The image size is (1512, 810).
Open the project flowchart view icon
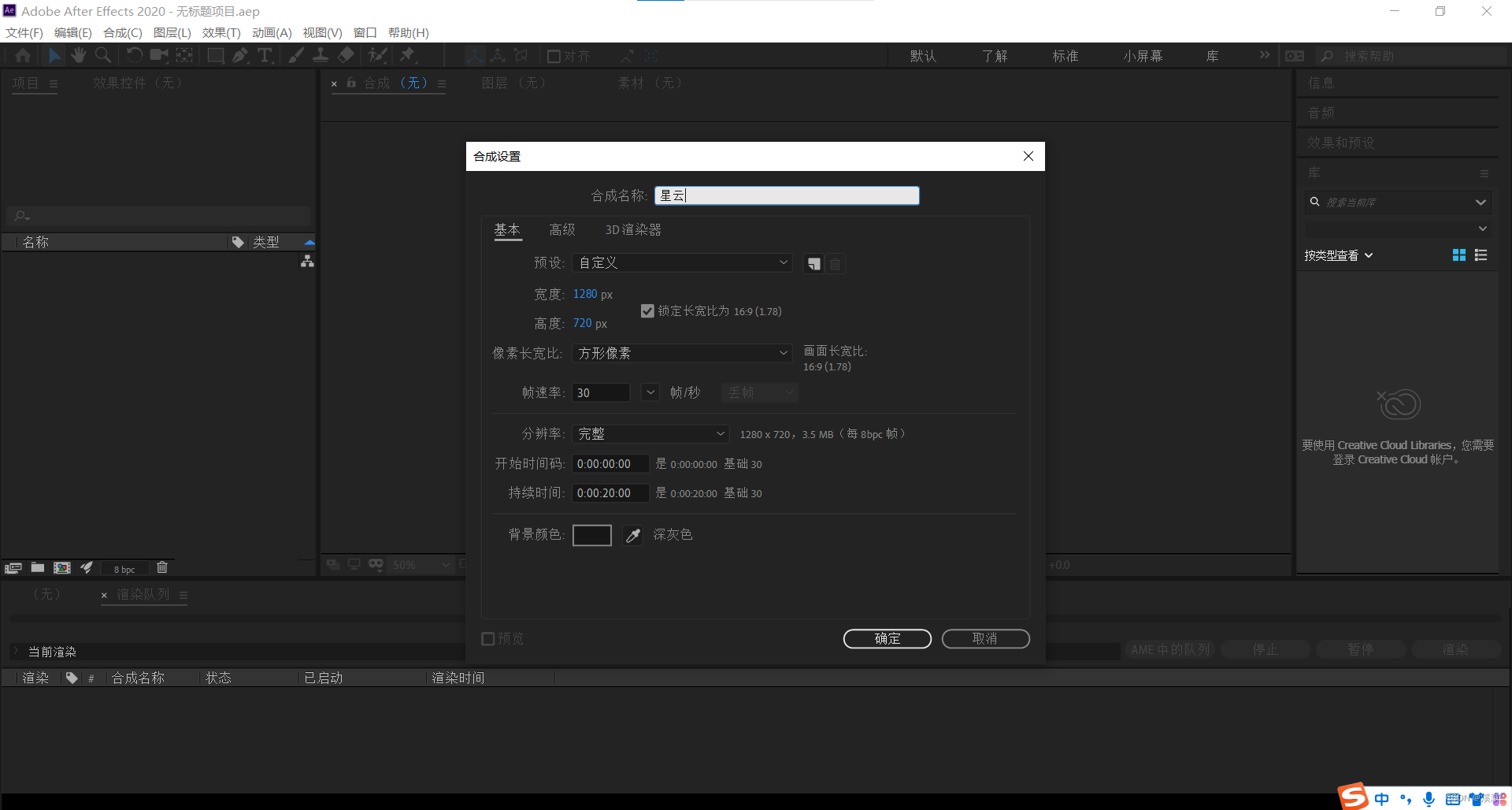[307, 261]
